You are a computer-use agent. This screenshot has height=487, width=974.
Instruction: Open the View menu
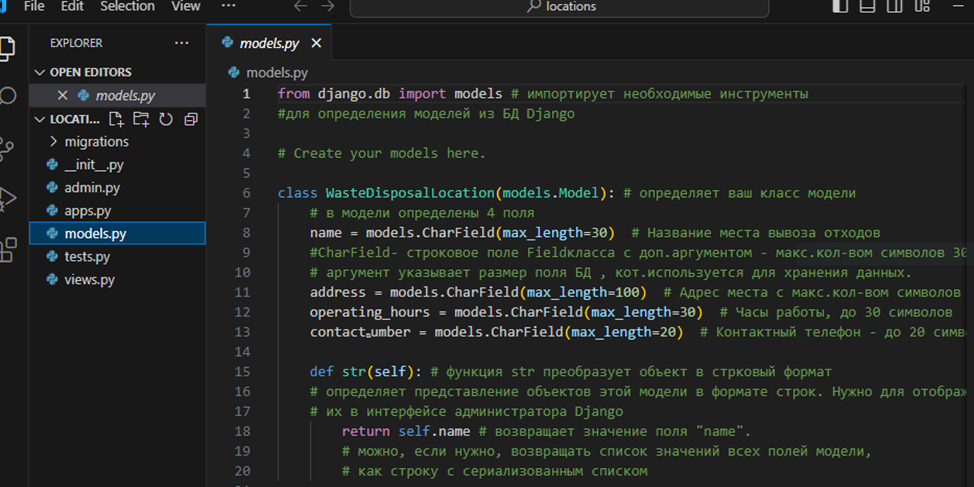pyautogui.click(x=186, y=6)
